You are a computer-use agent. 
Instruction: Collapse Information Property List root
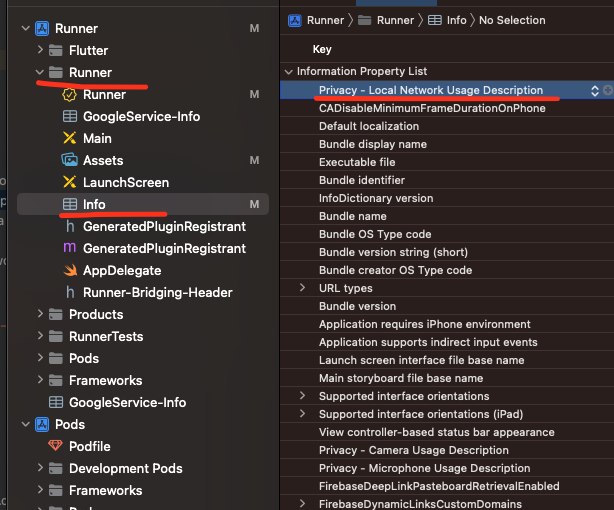pos(289,72)
